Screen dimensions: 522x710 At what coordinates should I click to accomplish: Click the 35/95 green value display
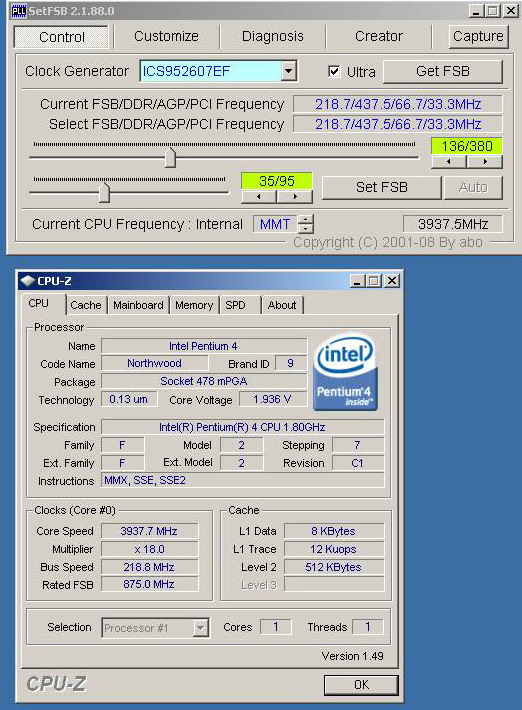277,181
